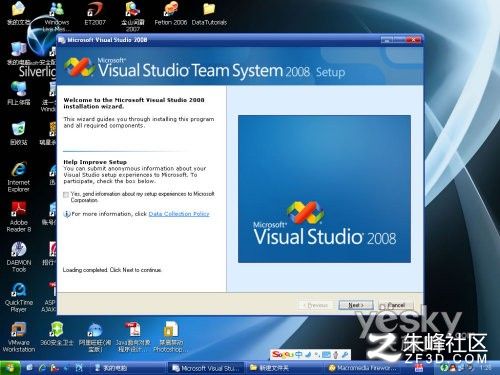This screenshot has width=500, height=375.
Task: Launch QuickTime Player from the desktop
Action: coord(18,297)
